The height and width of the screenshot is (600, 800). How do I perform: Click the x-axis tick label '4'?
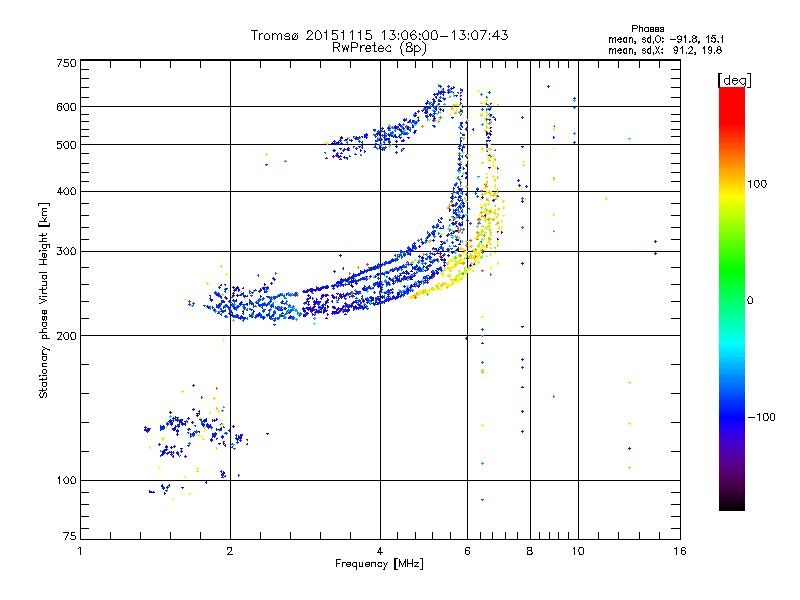coord(380,551)
